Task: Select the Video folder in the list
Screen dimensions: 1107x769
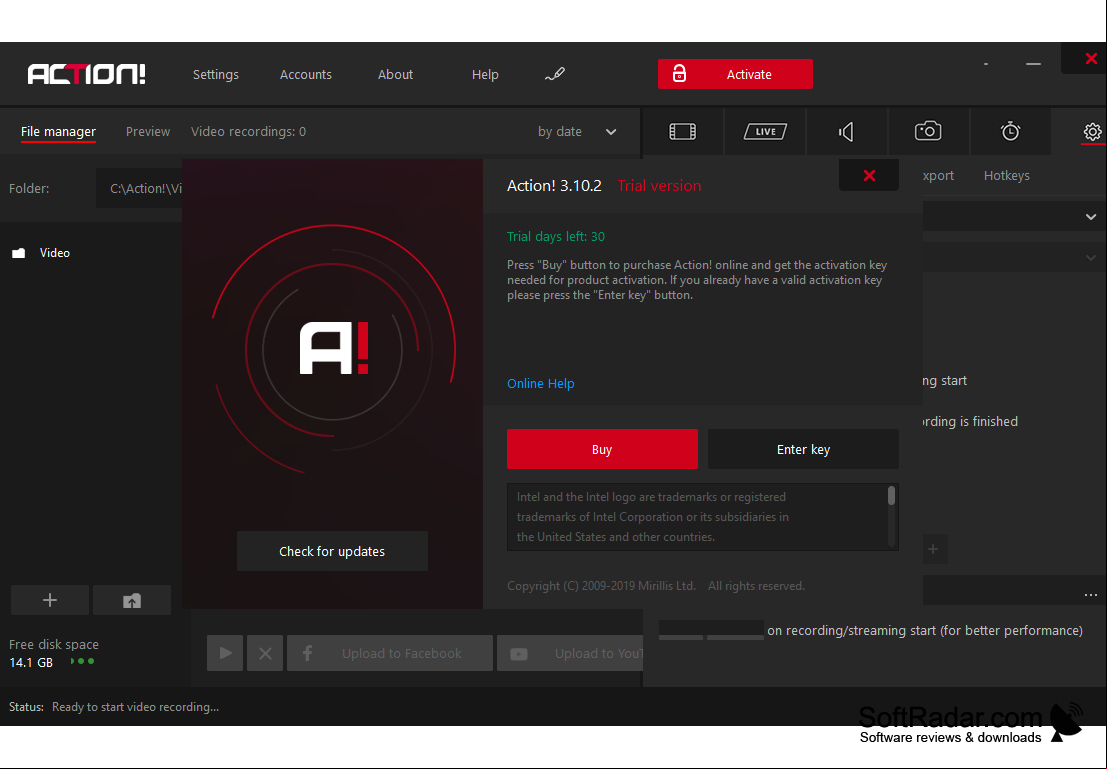Action: [54, 253]
